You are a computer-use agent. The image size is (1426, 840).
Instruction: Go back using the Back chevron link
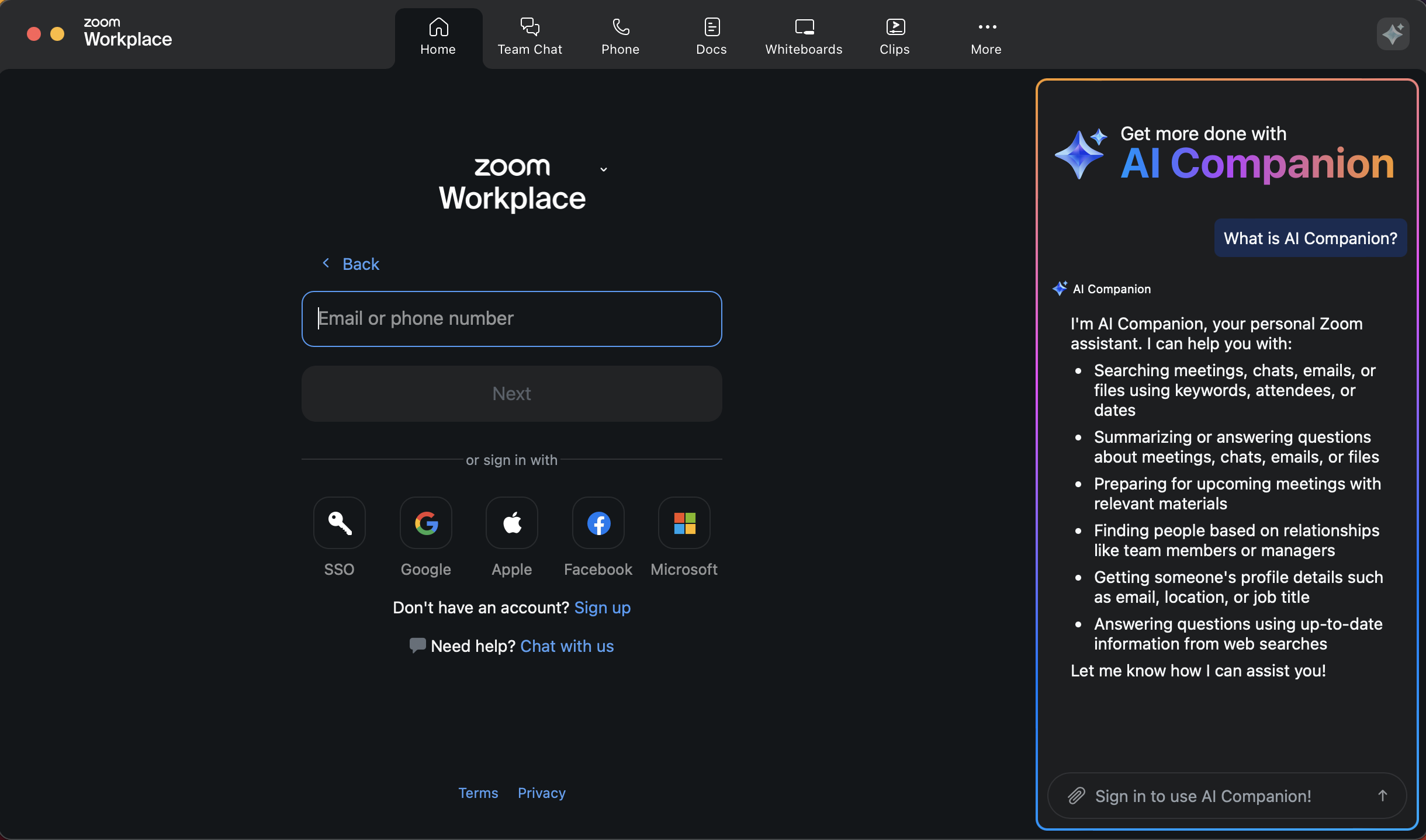coord(351,264)
